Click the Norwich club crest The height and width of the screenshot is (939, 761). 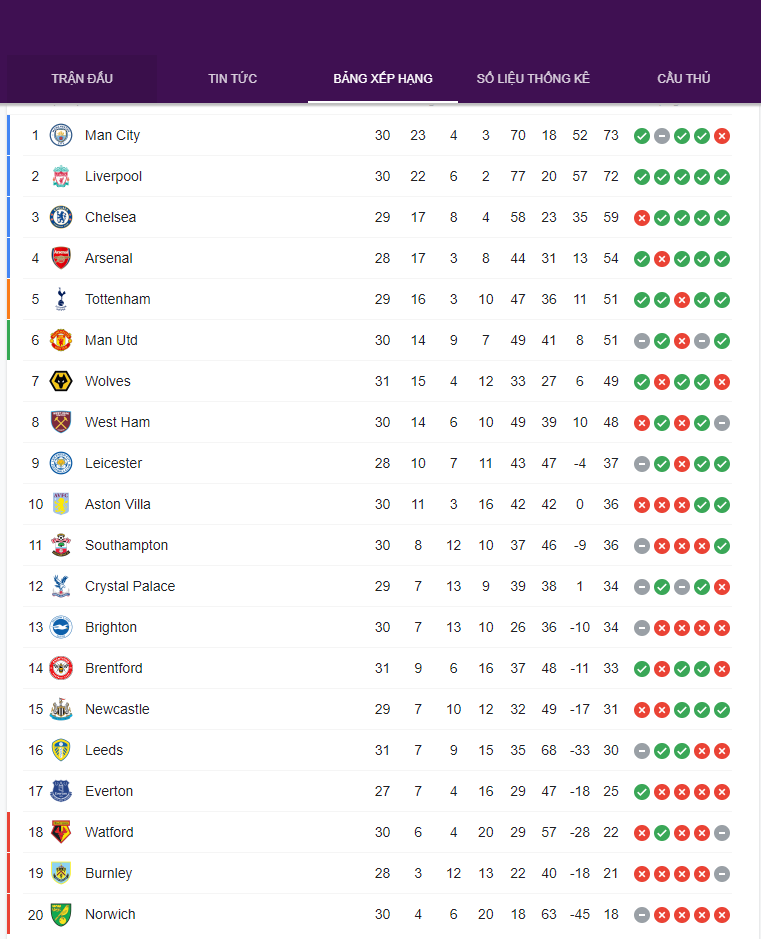(x=61, y=914)
